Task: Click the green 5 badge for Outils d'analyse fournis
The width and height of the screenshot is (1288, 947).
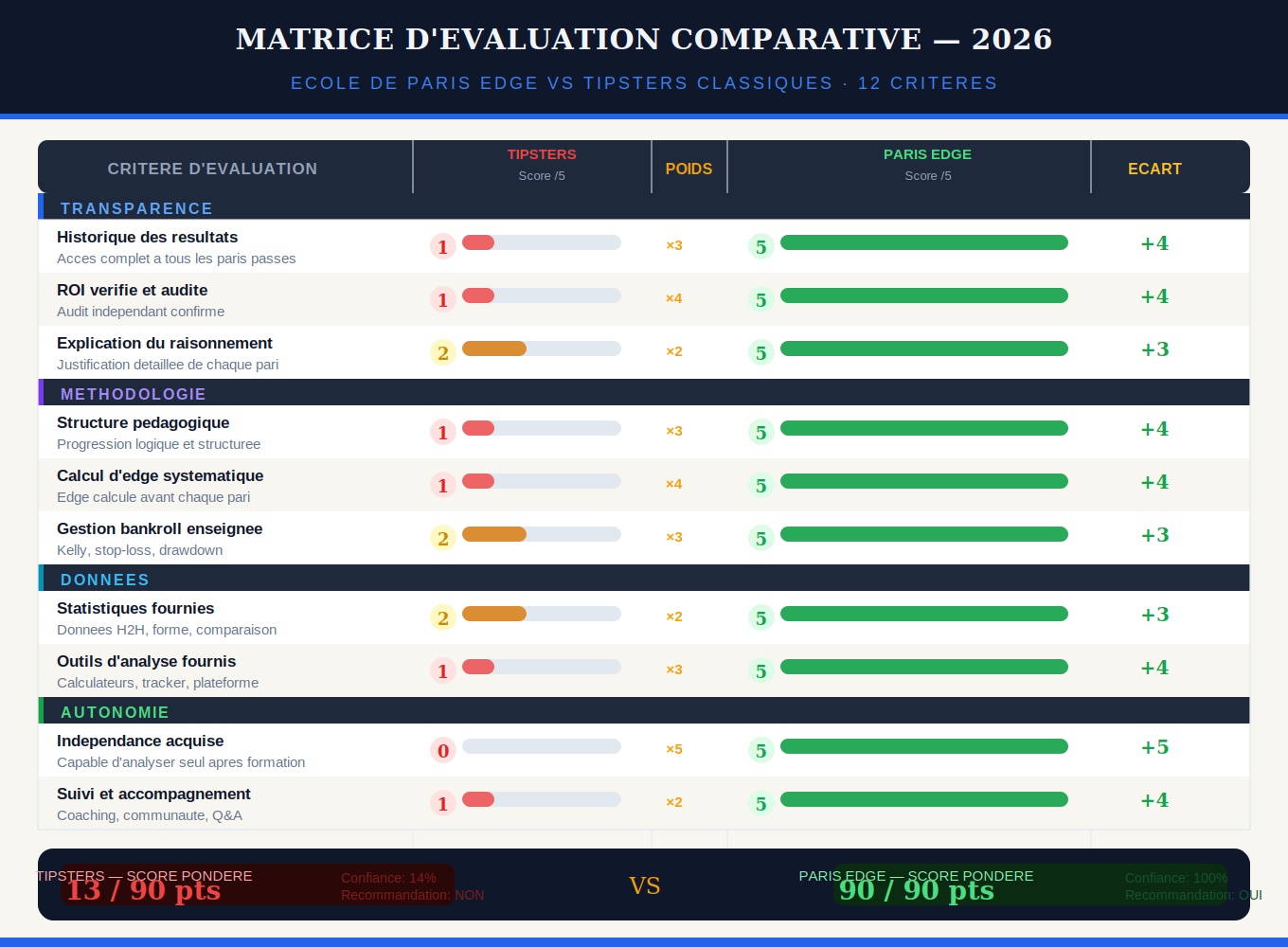Action: (x=761, y=670)
